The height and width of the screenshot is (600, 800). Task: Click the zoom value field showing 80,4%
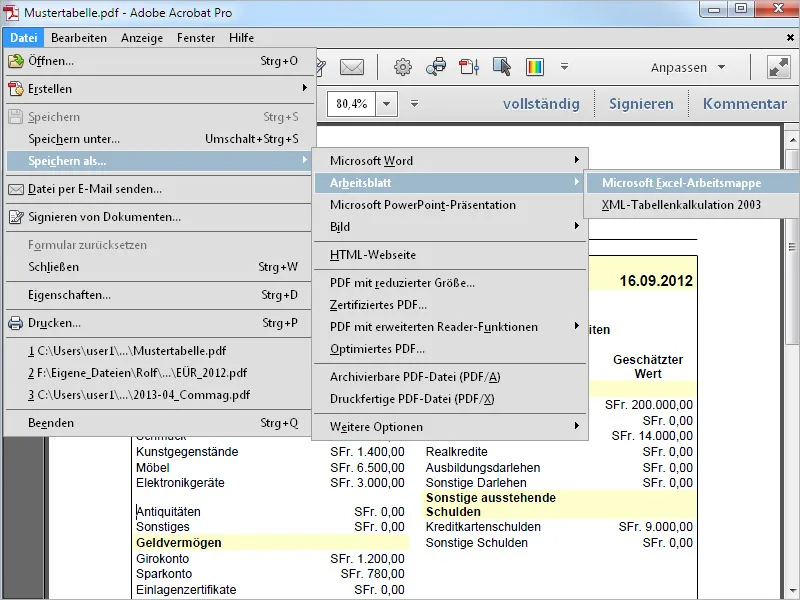click(x=351, y=104)
